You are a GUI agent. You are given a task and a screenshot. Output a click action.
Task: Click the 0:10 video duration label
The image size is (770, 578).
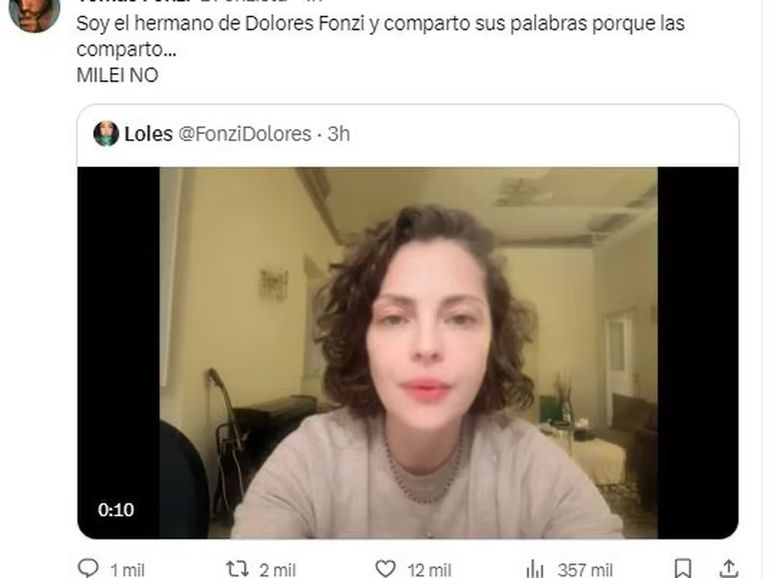[x=116, y=510]
